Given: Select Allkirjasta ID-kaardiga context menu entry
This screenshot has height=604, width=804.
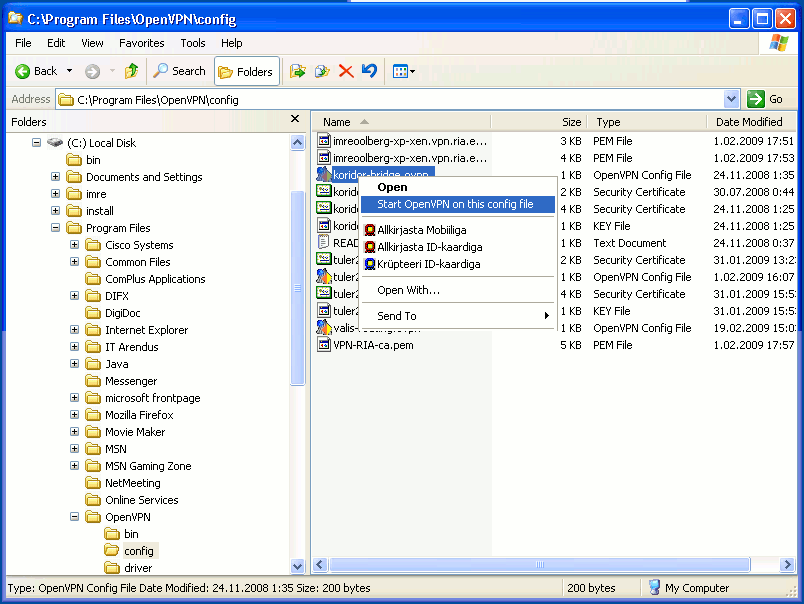Looking at the screenshot, I should pyautogui.click(x=428, y=247).
